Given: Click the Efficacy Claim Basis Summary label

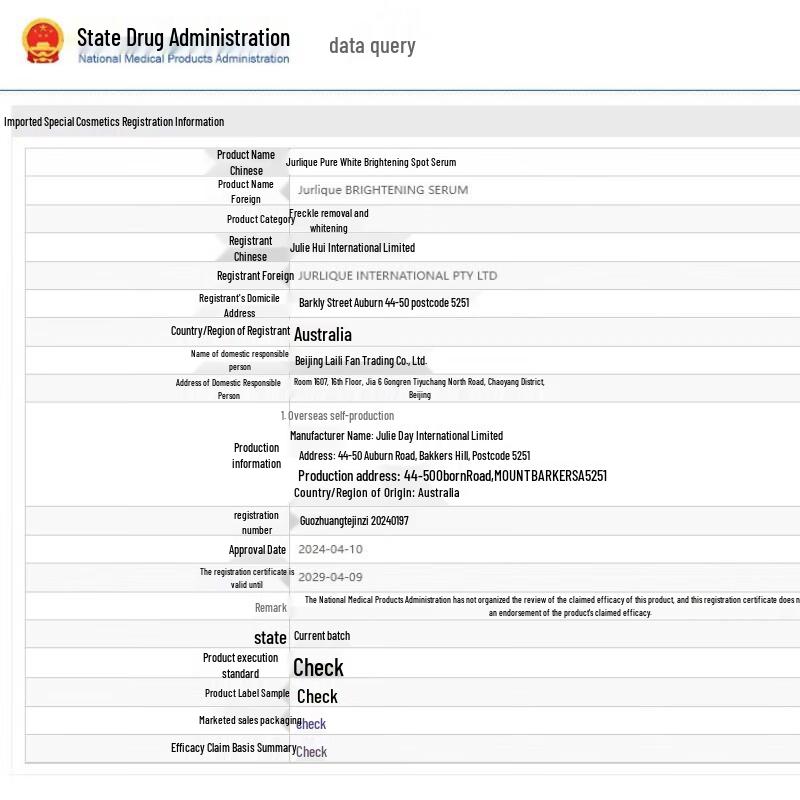Looking at the screenshot, I should point(234,748).
